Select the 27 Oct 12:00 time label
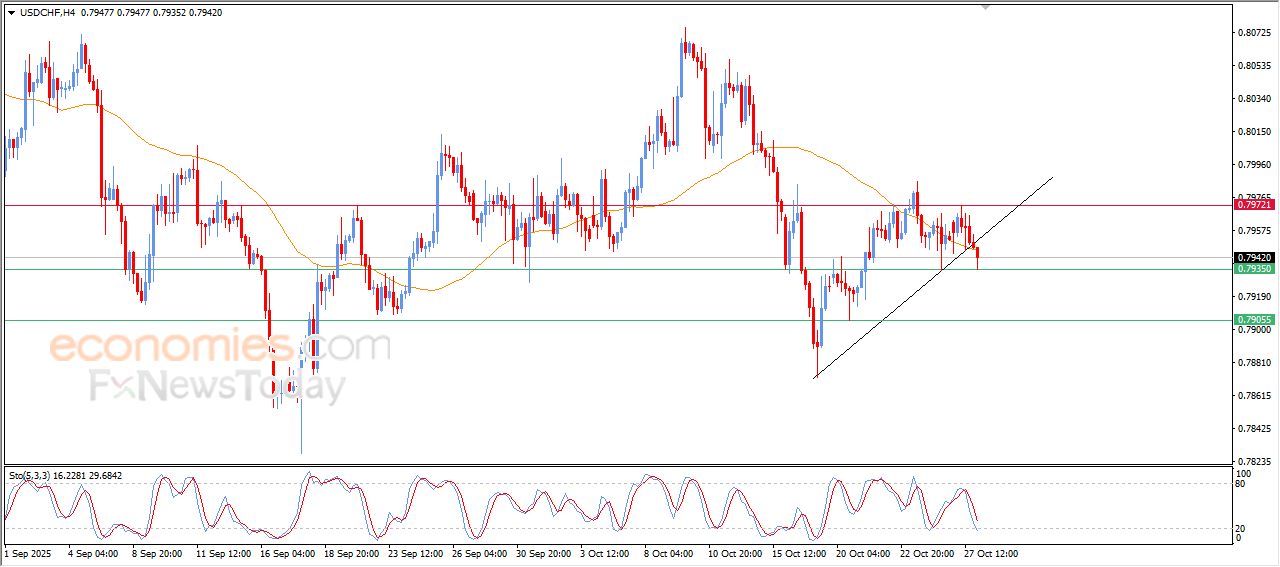The width and height of the screenshot is (1280, 567). 990,552
